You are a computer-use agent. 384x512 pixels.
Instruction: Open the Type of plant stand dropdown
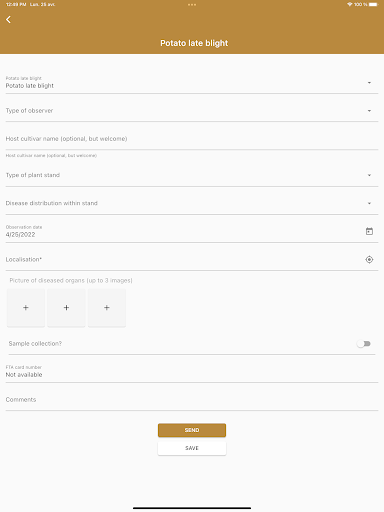(192, 175)
